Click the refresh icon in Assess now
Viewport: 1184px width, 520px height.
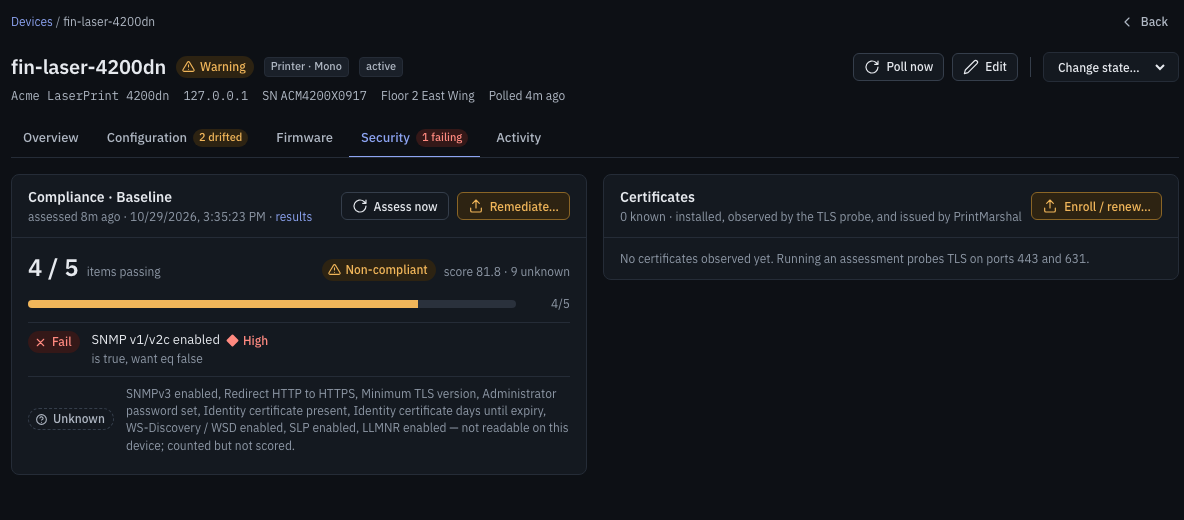pyautogui.click(x=360, y=206)
